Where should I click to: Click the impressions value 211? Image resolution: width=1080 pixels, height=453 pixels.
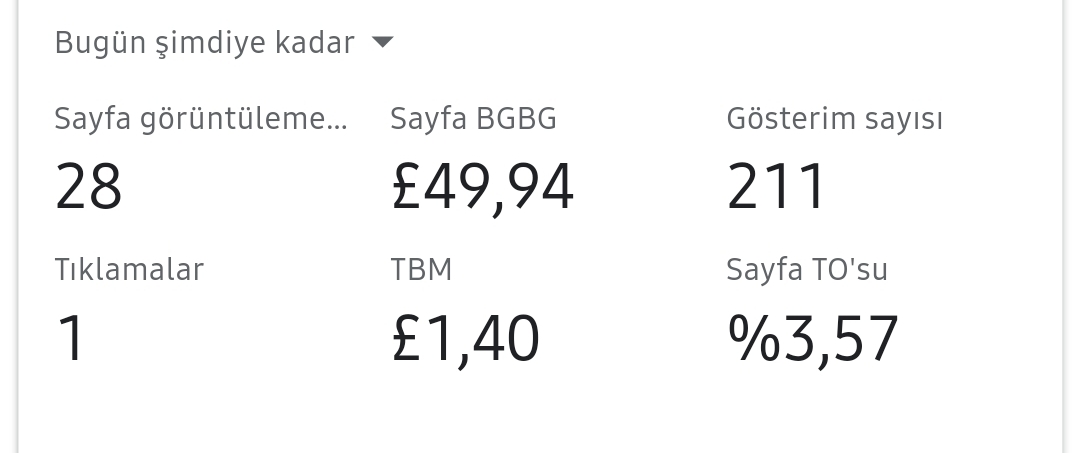pyautogui.click(x=776, y=186)
